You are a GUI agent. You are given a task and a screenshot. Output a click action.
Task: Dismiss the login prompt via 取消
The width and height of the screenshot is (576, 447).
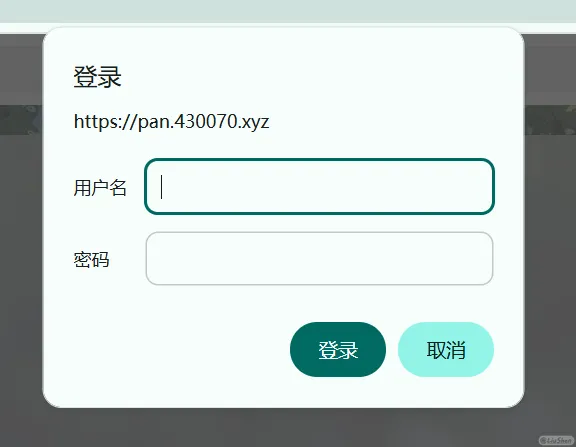[446, 349]
